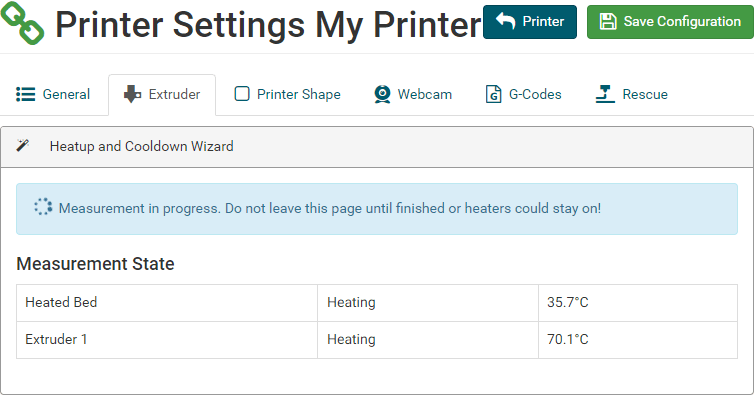The image size is (754, 395).
Task: Click the Heated Bed temperature 35.7°C cell
Action: pos(638,303)
